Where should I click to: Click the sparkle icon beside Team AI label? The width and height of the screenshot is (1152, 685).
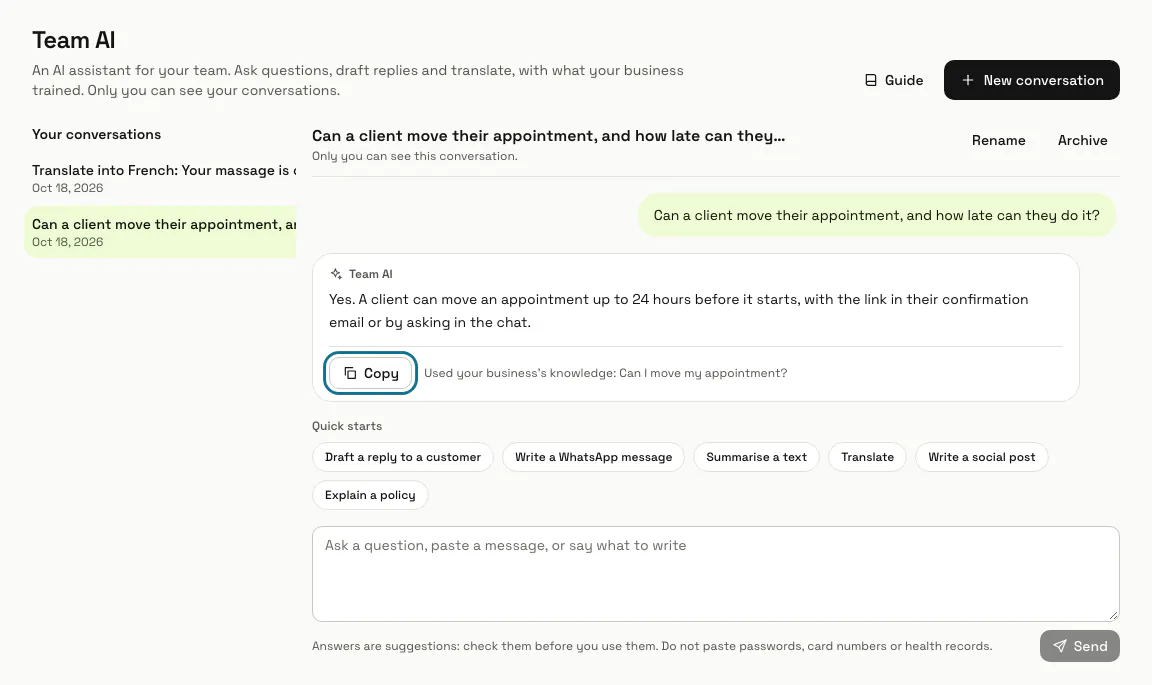(x=336, y=274)
